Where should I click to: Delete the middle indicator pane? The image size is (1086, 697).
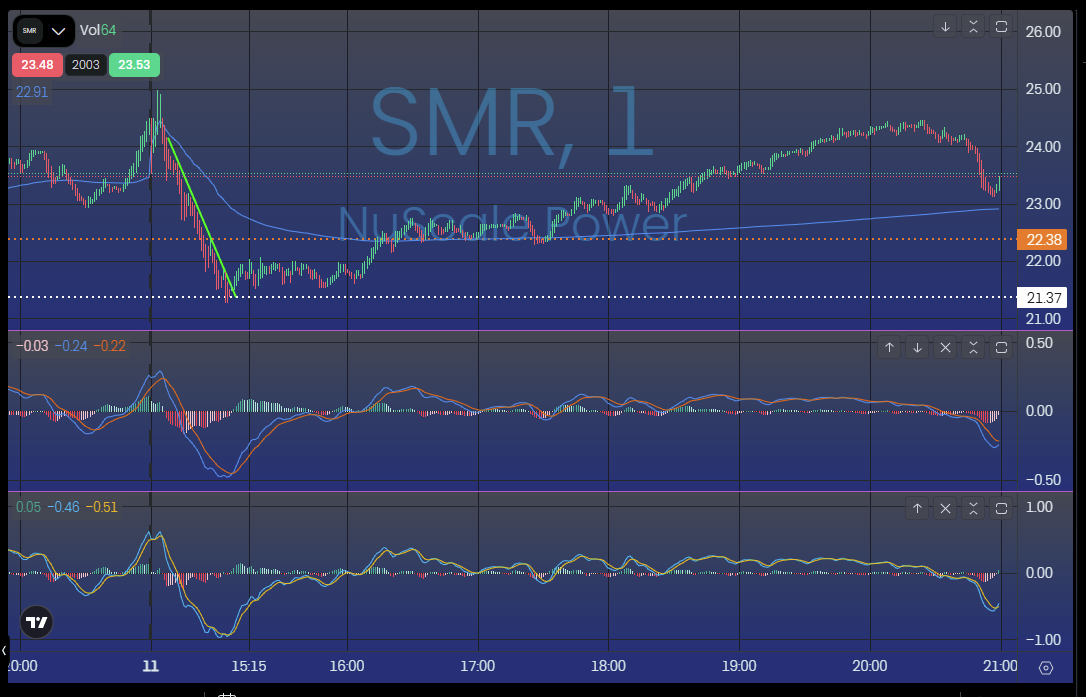click(x=945, y=348)
